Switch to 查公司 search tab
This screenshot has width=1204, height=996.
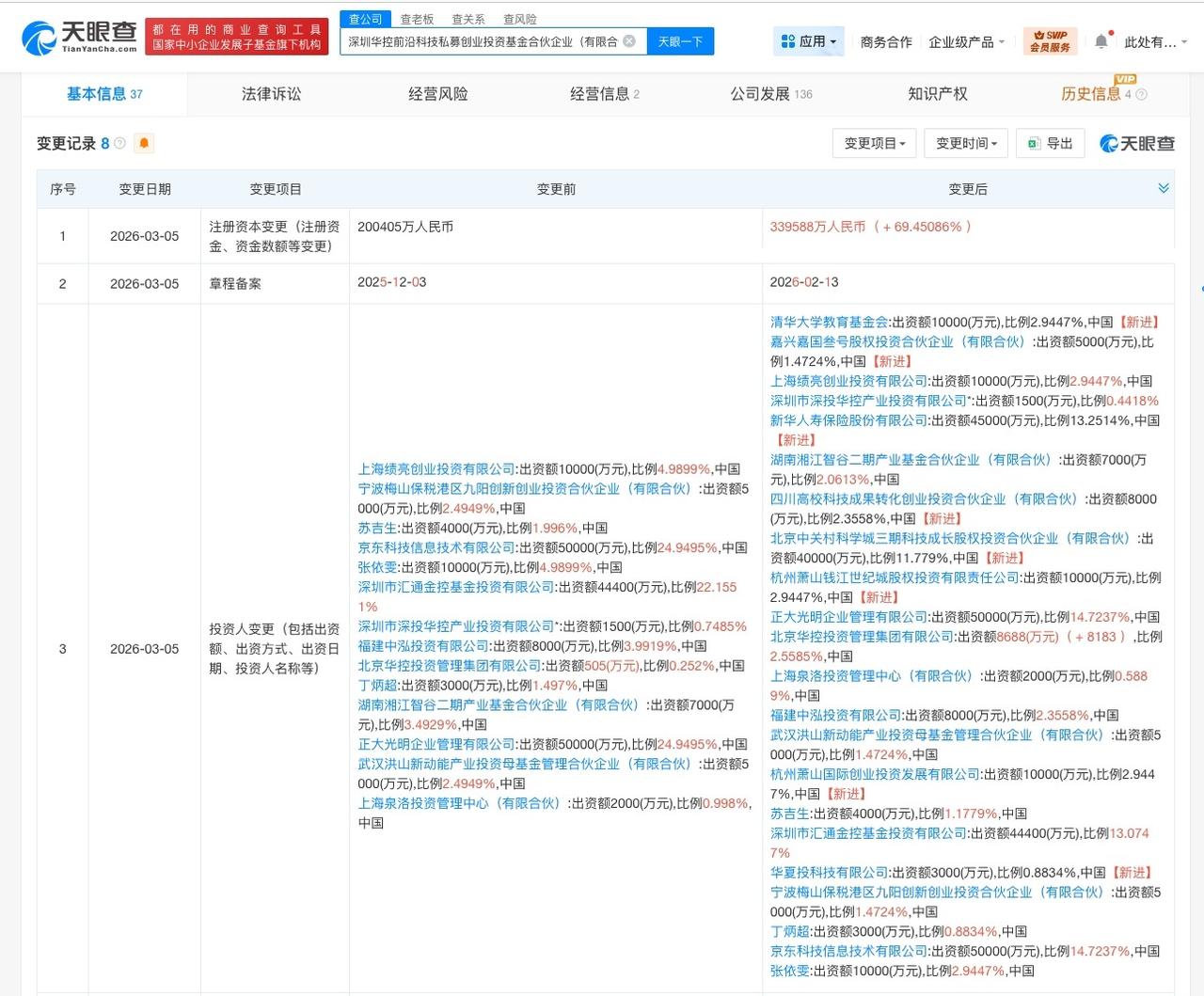(x=366, y=19)
